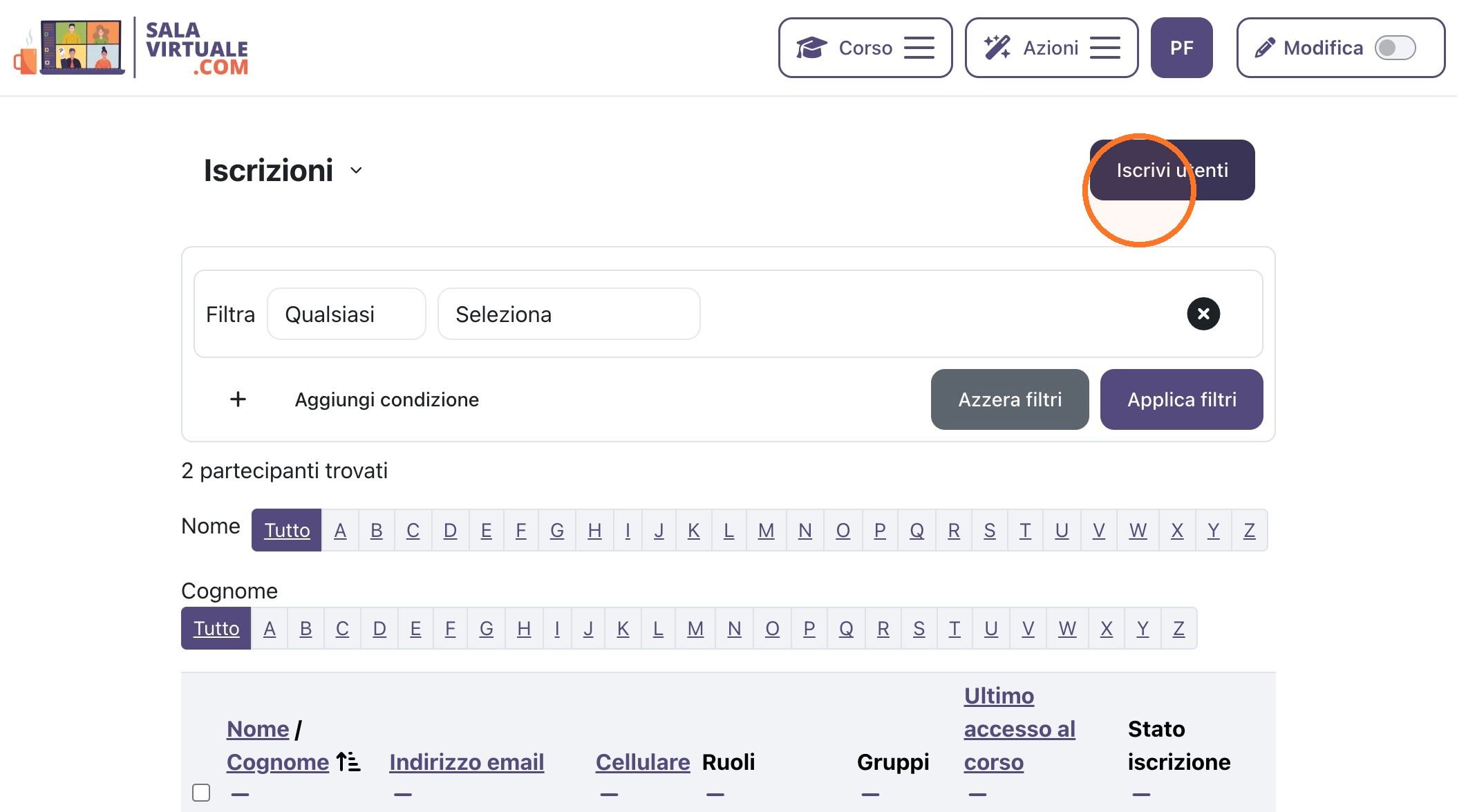Click the magic wand Azioni icon
Screen dimensions: 1457x812
point(997,48)
